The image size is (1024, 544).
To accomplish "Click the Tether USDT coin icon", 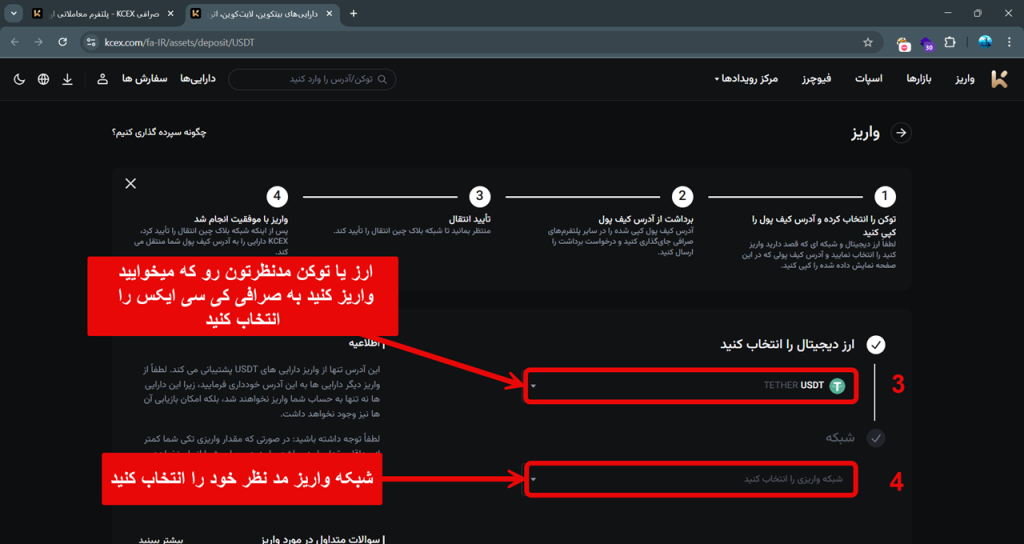I will coord(837,386).
